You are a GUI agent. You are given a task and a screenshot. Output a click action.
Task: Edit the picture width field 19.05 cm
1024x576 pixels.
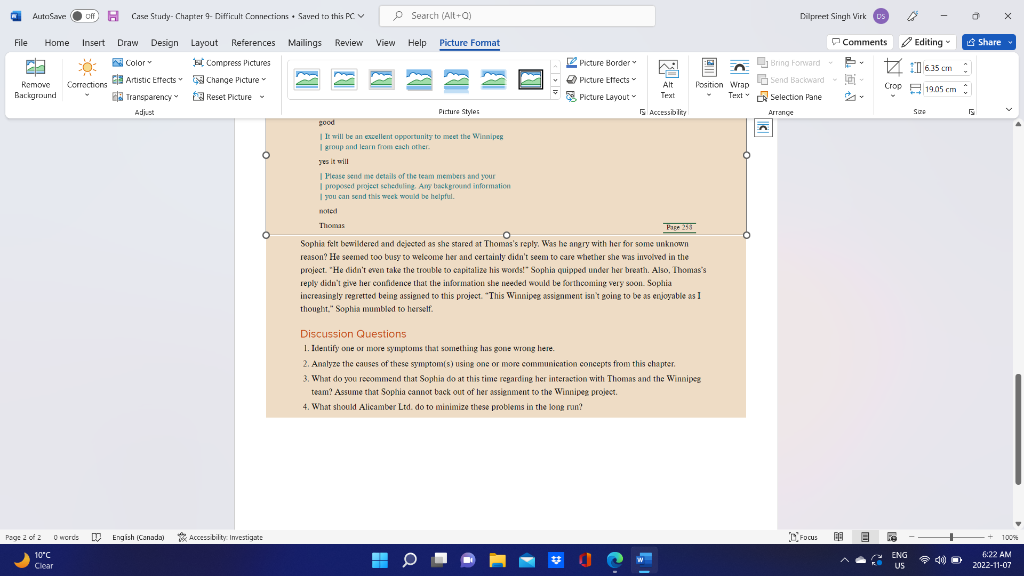pos(941,89)
